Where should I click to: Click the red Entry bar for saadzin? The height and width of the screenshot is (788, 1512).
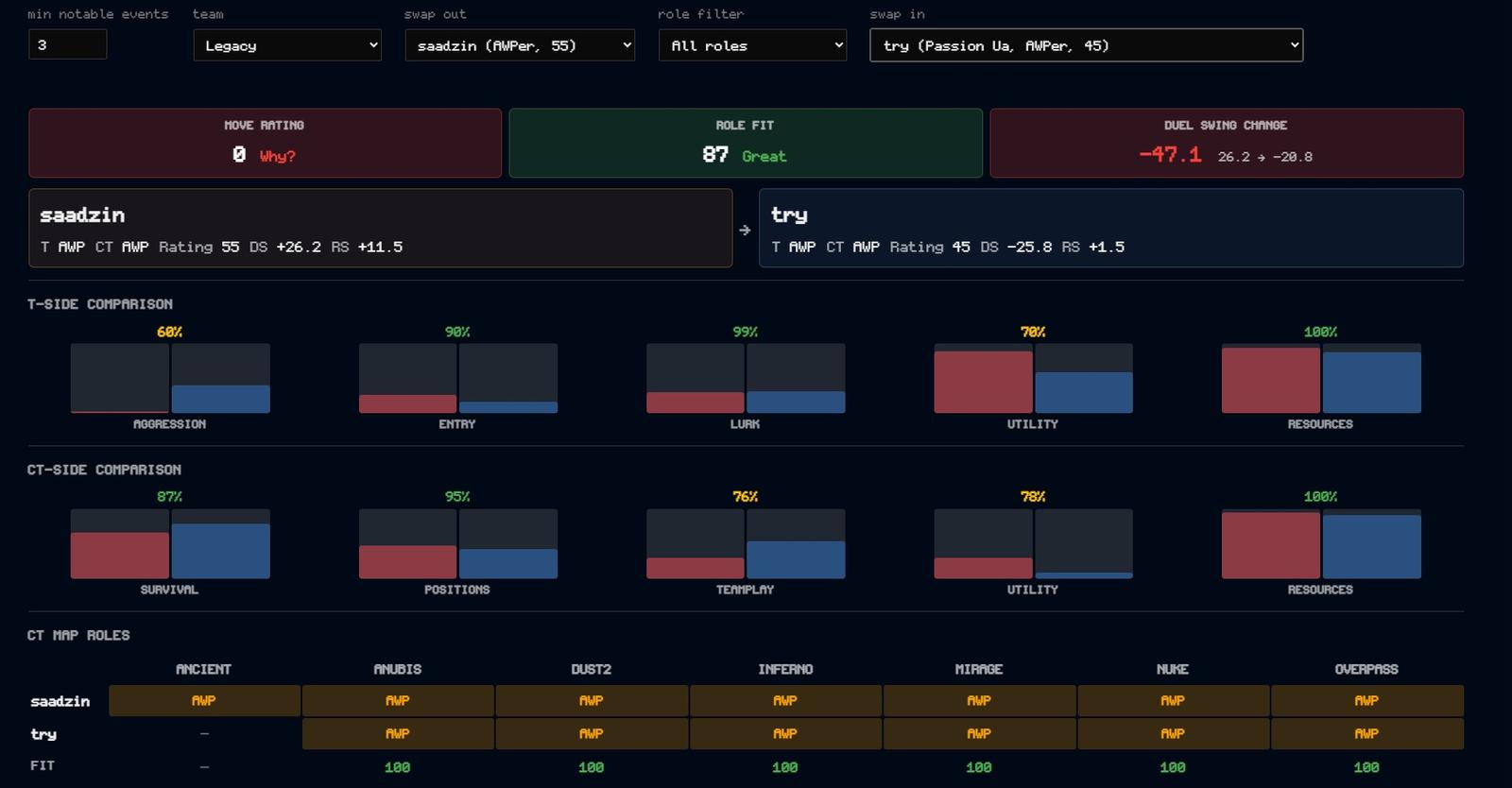(x=407, y=403)
